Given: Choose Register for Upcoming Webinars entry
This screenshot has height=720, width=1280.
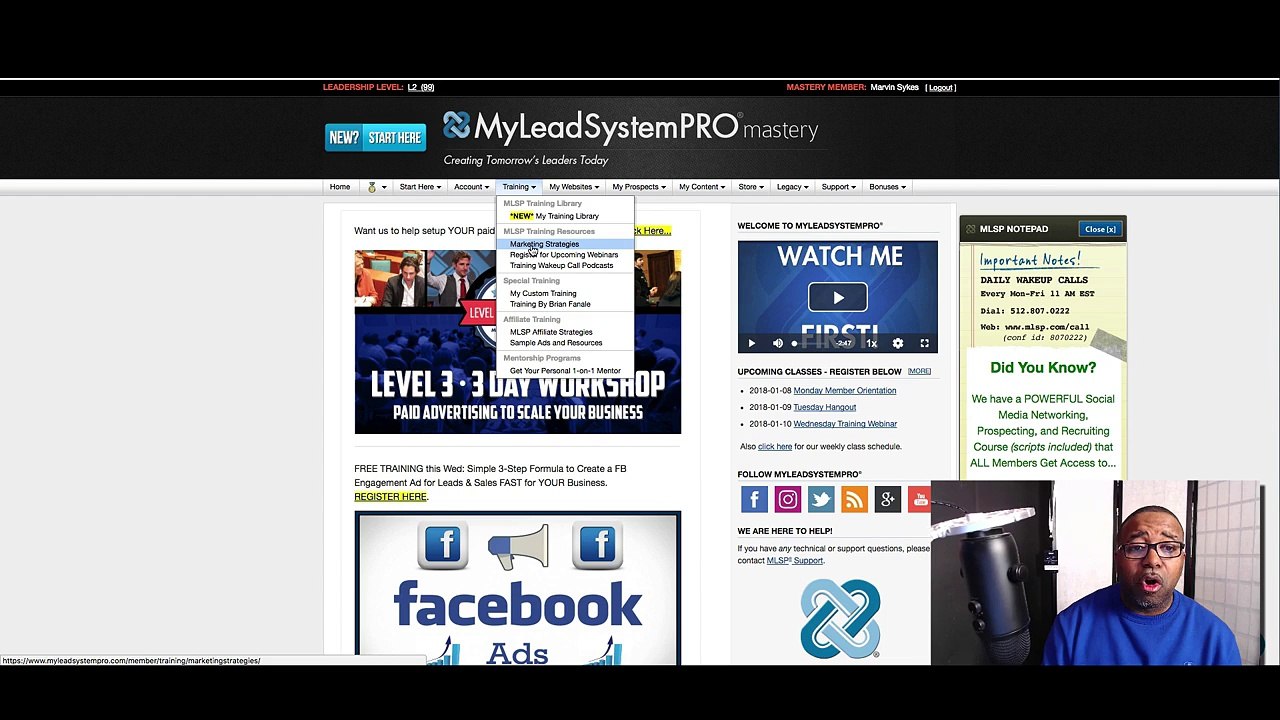Looking at the screenshot, I should 564,255.
